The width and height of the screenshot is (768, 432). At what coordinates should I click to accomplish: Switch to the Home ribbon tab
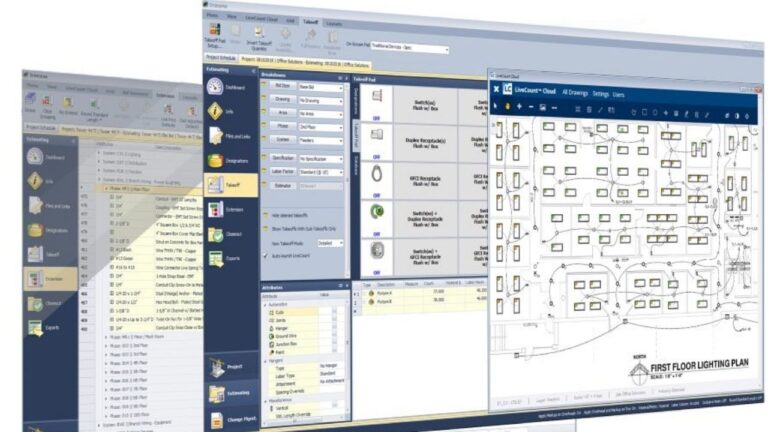coord(212,16)
